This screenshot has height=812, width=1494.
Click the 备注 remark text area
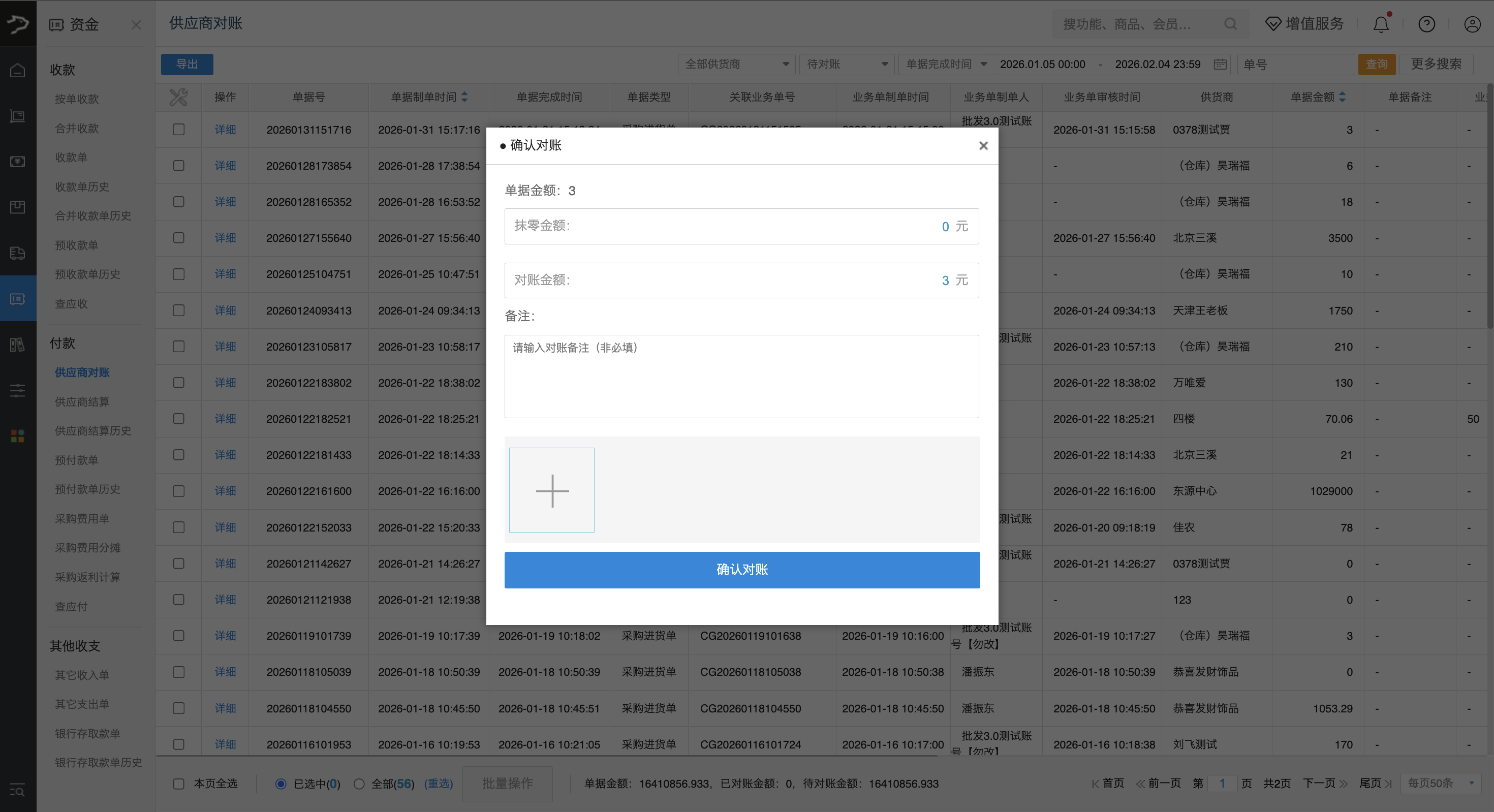click(x=741, y=376)
